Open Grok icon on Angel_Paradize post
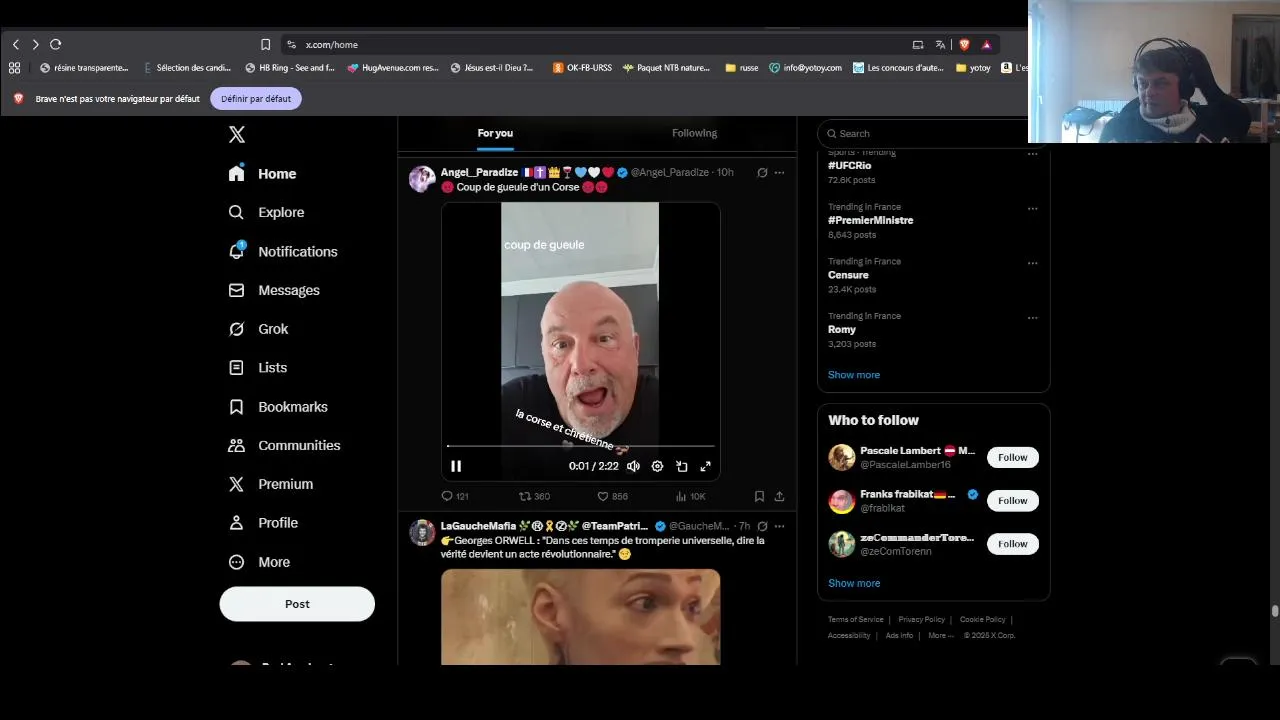Screen dimensions: 1280x720 (x=762, y=173)
